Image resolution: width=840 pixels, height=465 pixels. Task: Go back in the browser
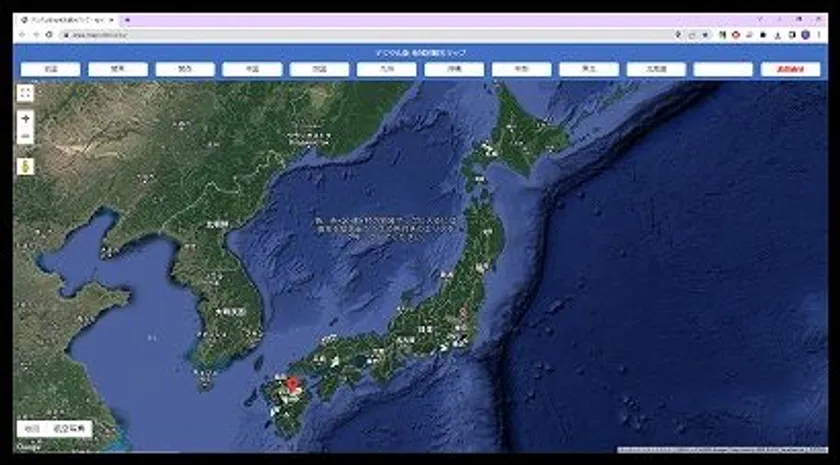(22, 35)
